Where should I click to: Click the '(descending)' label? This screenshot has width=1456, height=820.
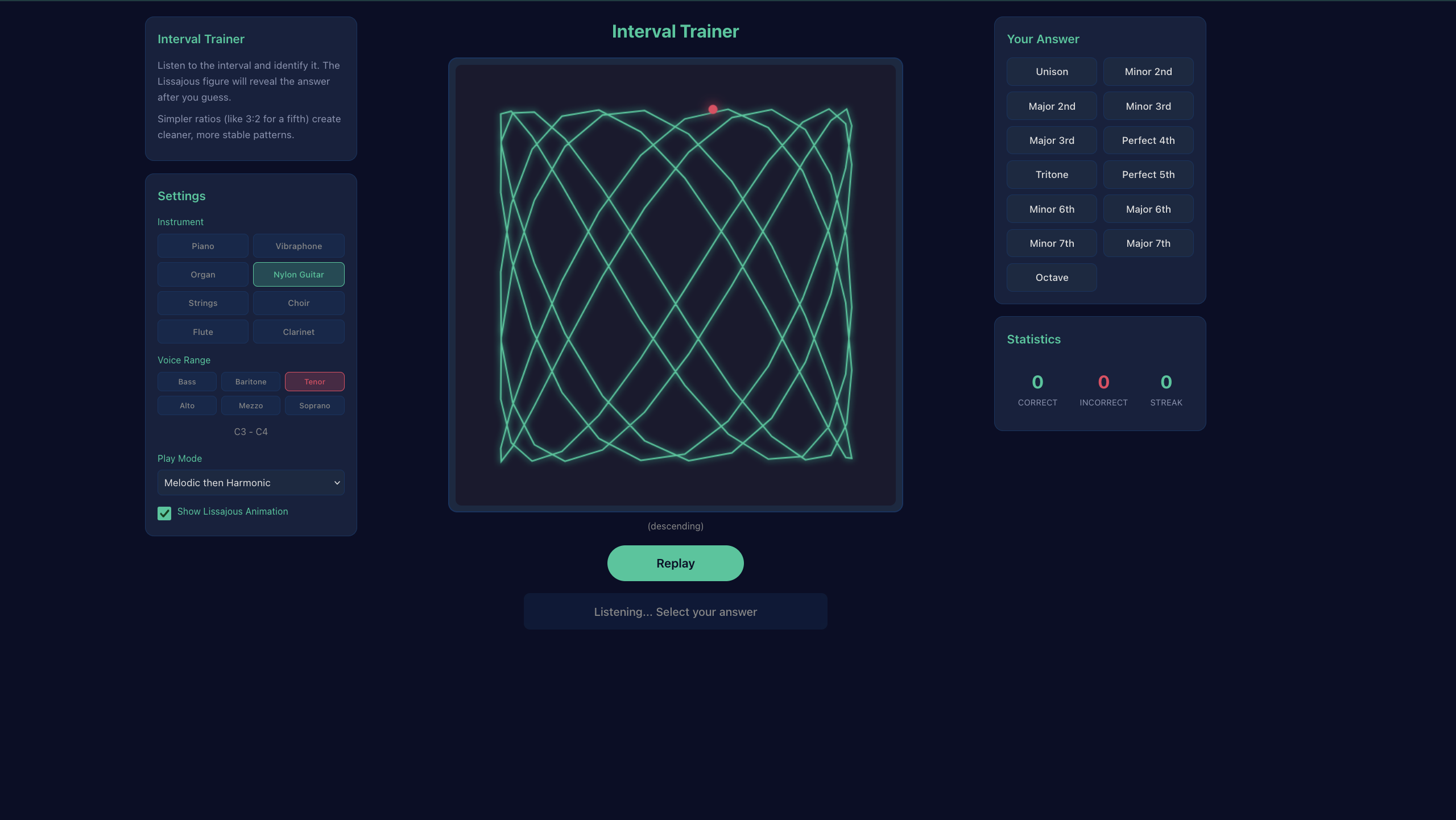(676, 526)
